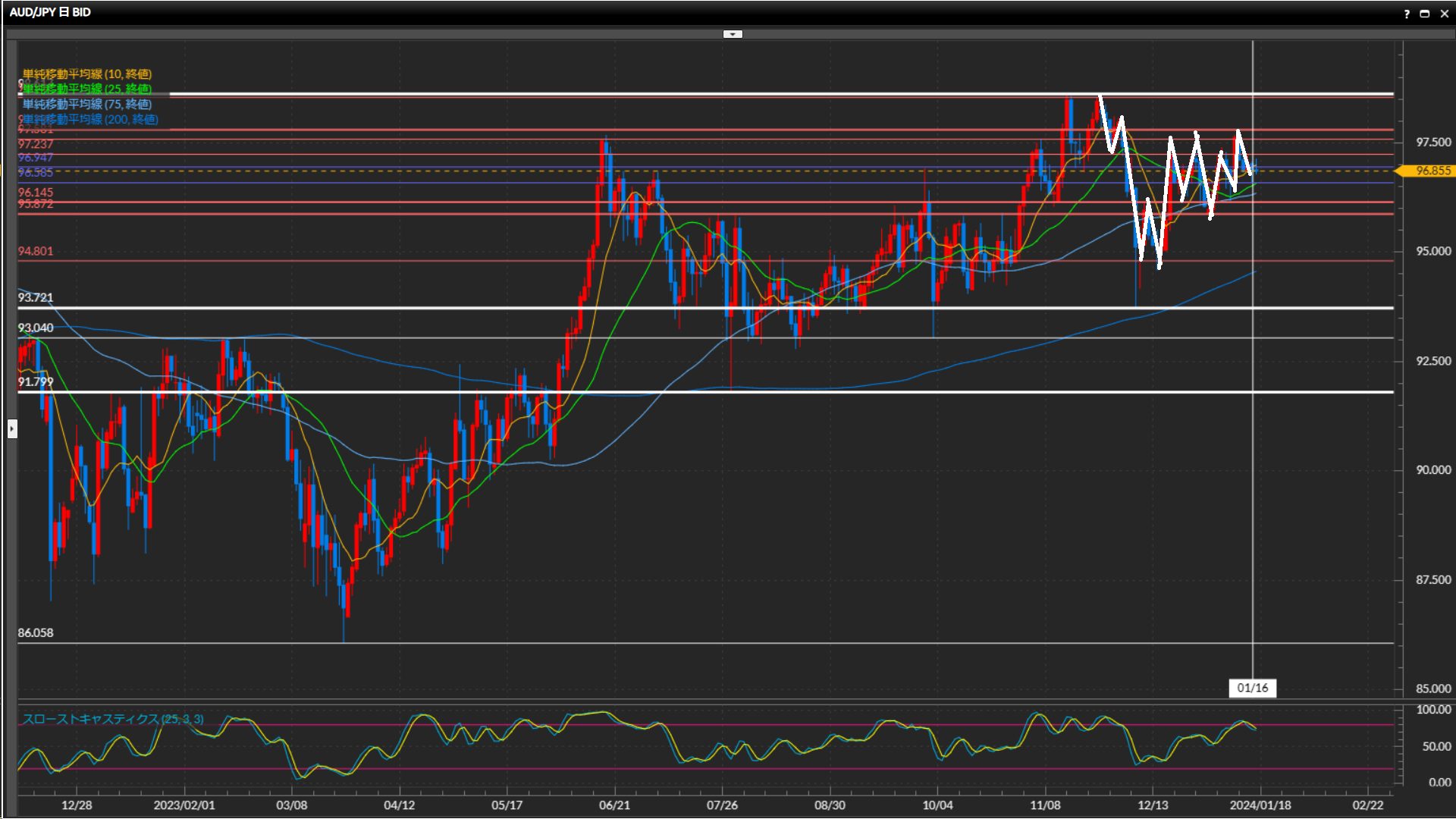Click the 93.040 support line label
This screenshot has height=819, width=1456.
(36, 328)
